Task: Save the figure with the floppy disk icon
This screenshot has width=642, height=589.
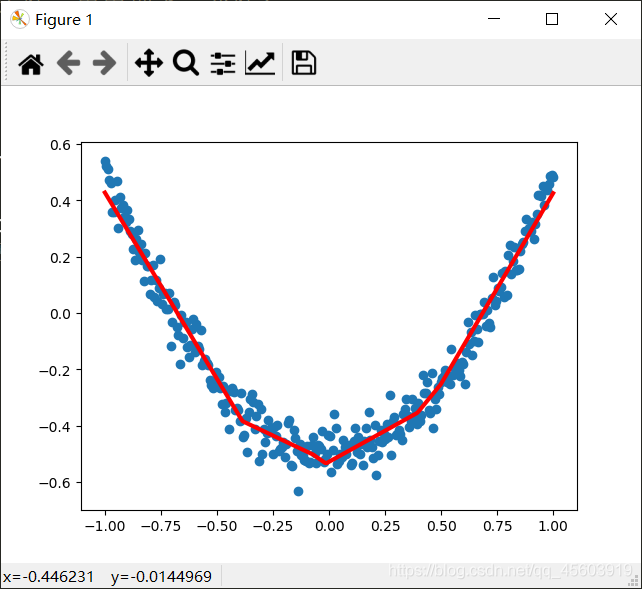Action: click(x=303, y=63)
